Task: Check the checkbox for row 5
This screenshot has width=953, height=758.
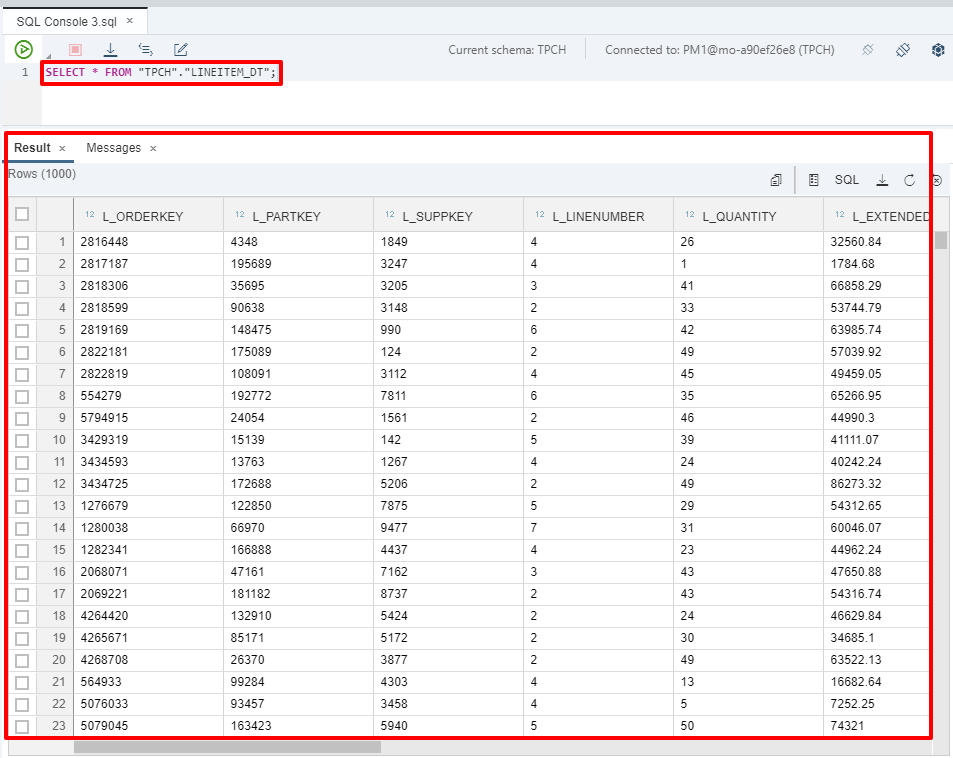Action: (x=22, y=331)
